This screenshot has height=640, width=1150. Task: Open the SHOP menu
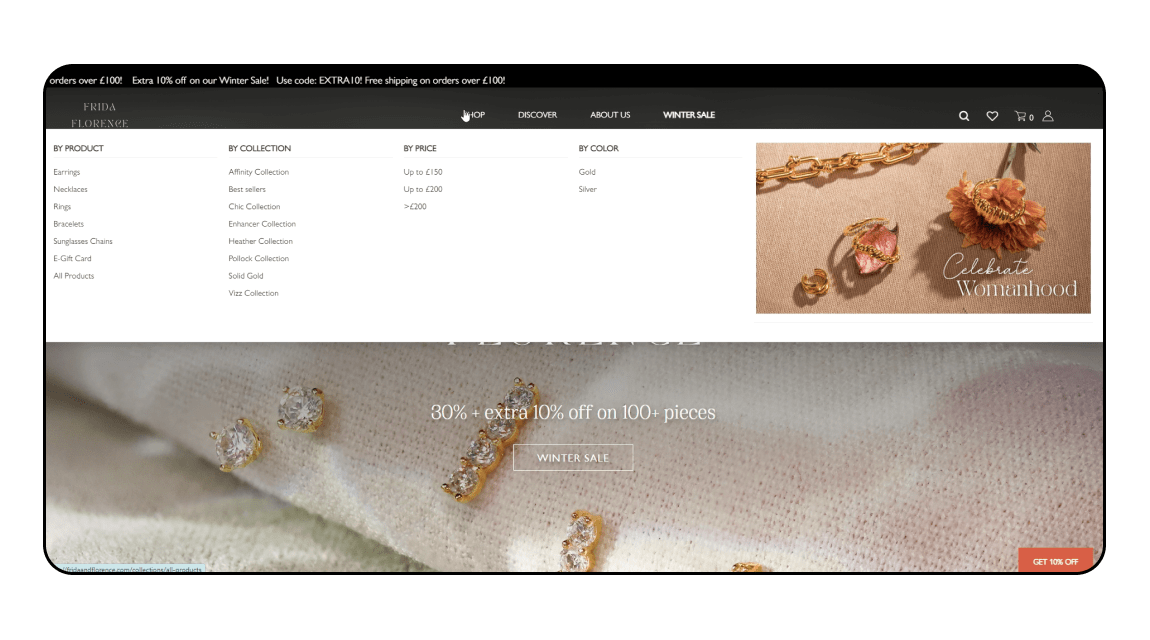coord(474,115)
